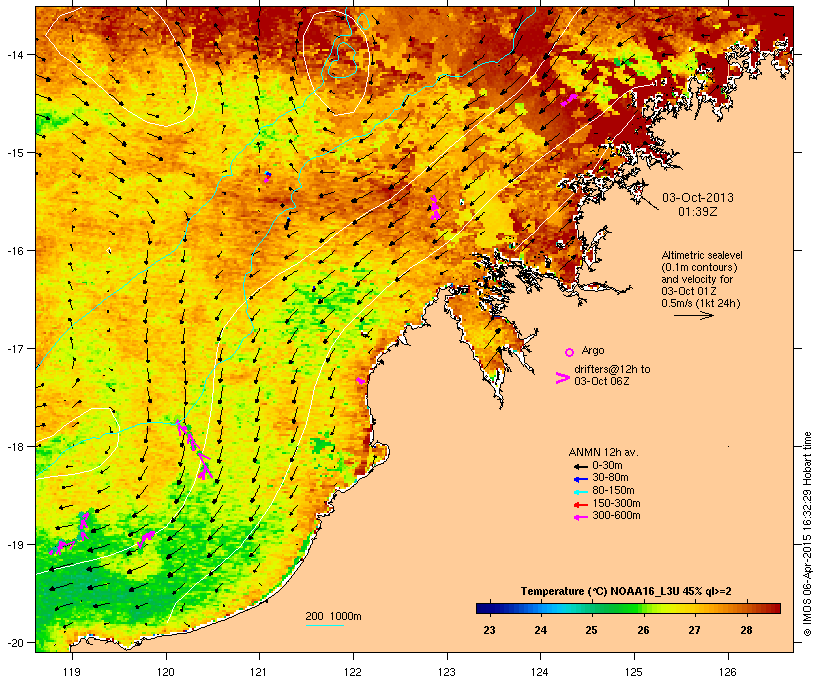Click the longitude axis label 123
820x680 pixels.
pos(447,672)
